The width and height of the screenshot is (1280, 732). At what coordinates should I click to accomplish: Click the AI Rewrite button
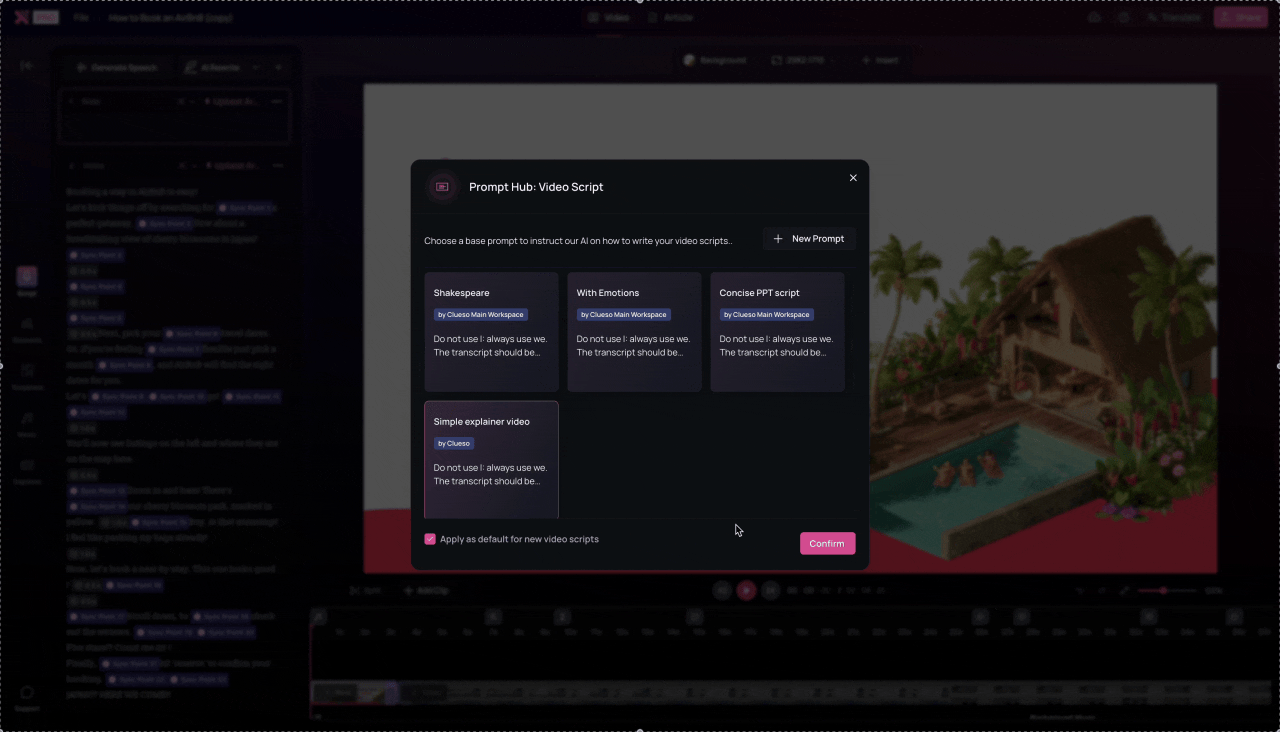click(x=213, y=67)
